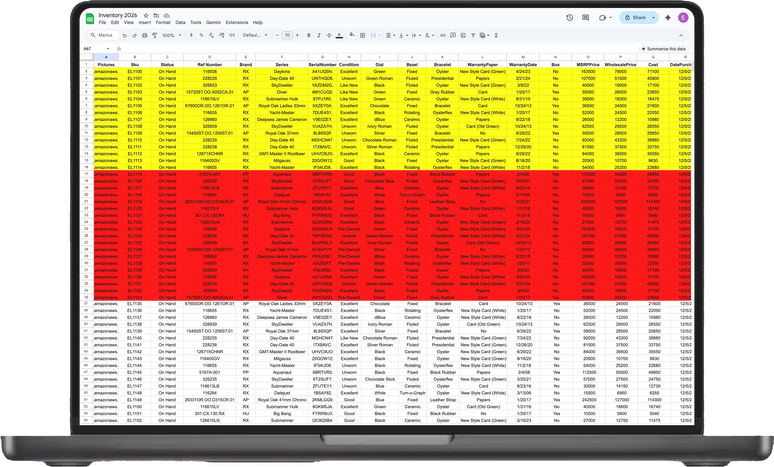
Task: Toggle bold formatting
Action: [x=309, y=35]
